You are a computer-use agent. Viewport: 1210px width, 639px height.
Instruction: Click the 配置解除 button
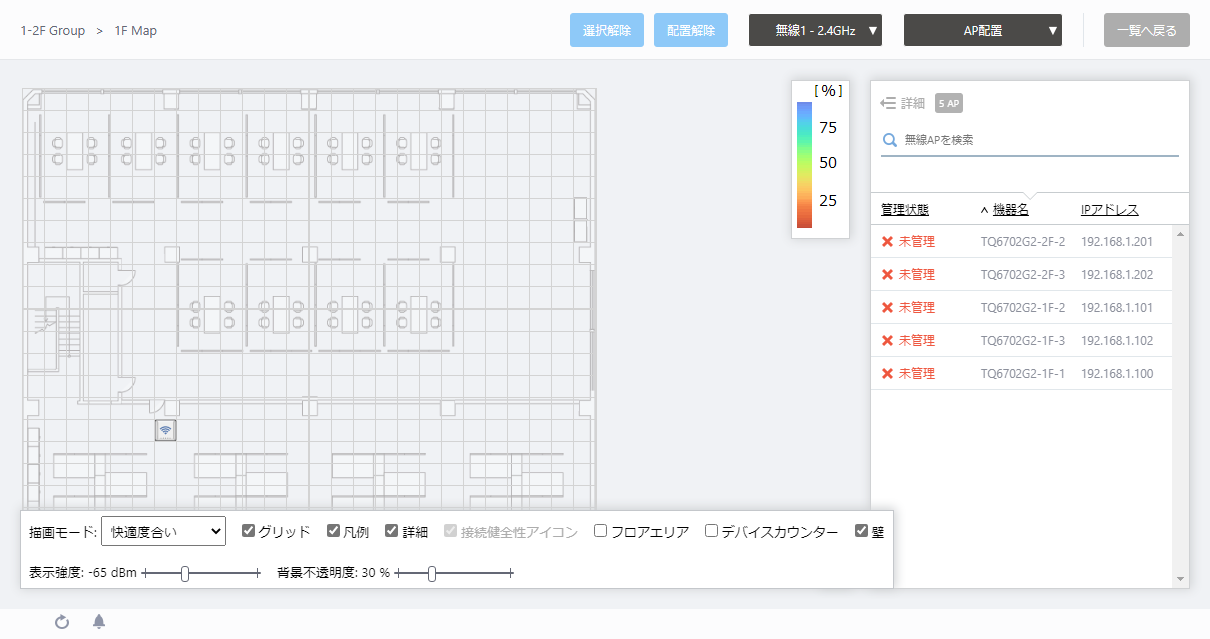691,30
